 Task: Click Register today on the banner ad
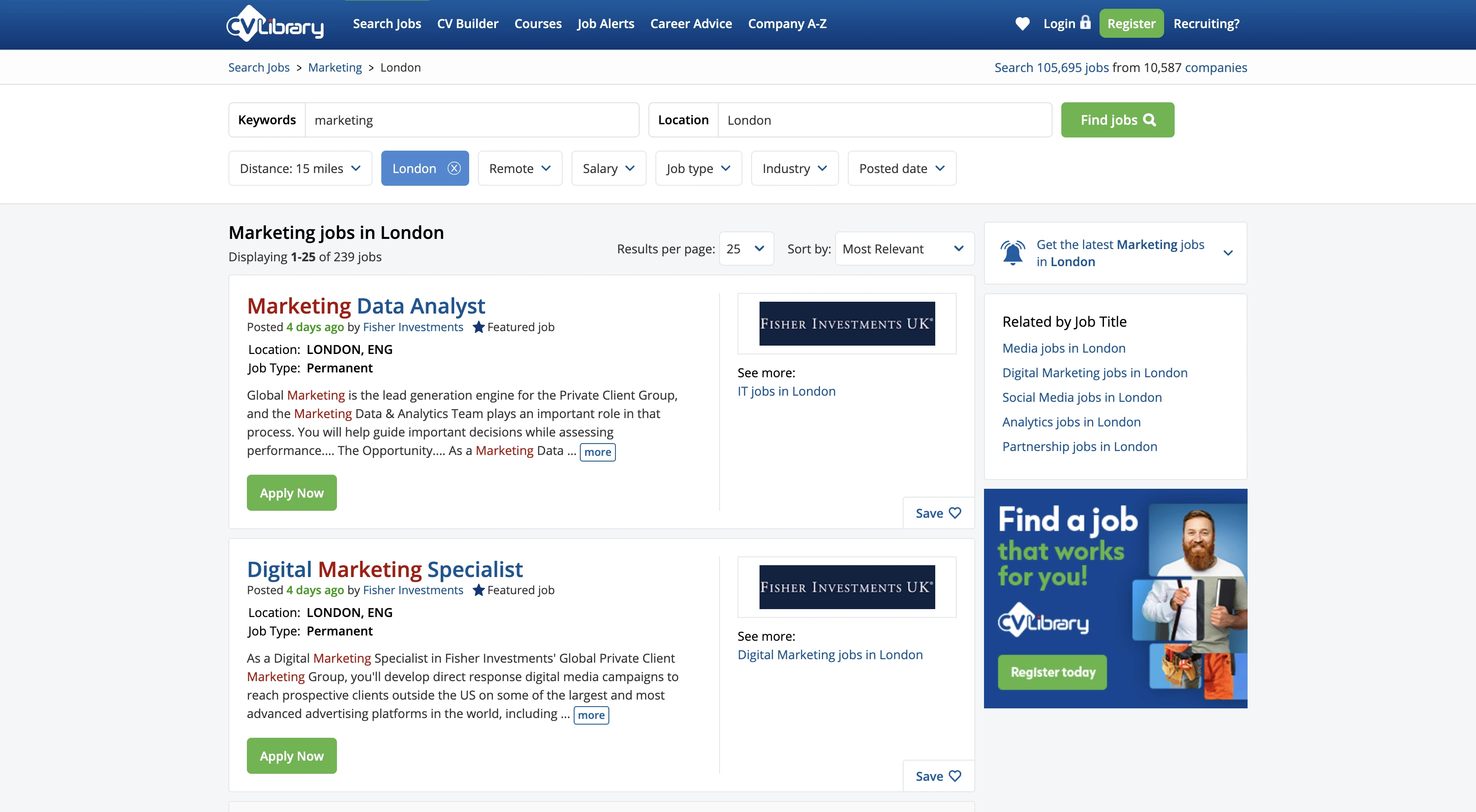(1052, 672)
